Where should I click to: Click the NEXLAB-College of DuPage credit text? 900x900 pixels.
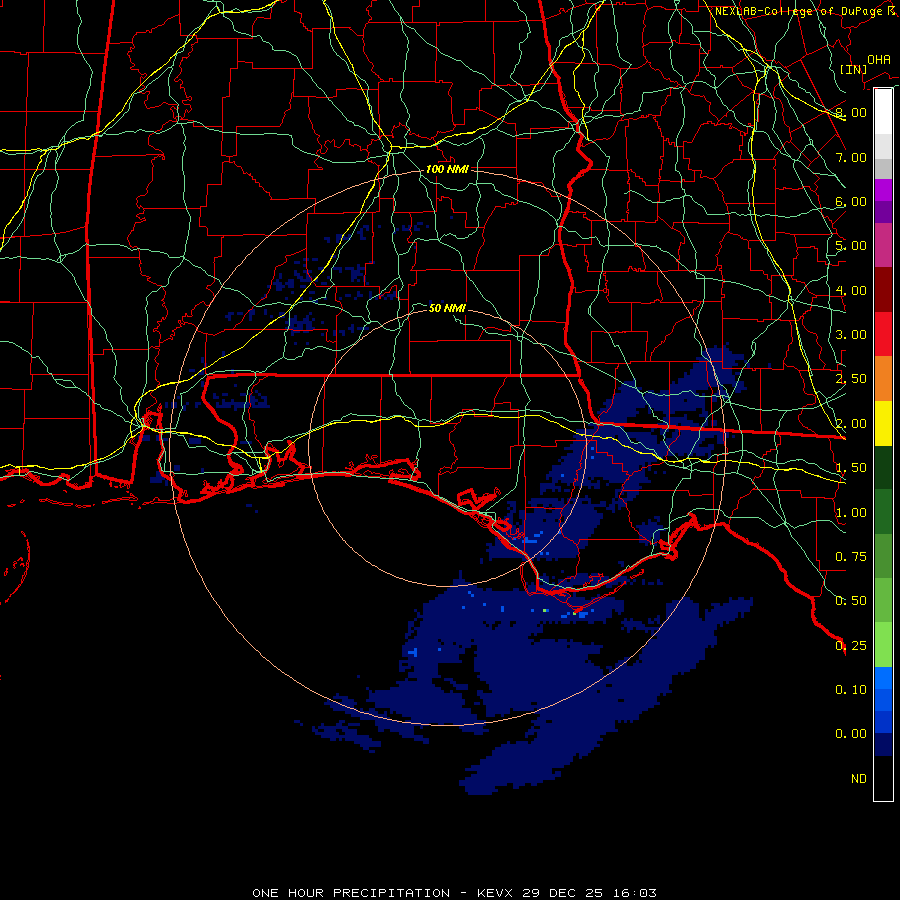coord(805,11)
